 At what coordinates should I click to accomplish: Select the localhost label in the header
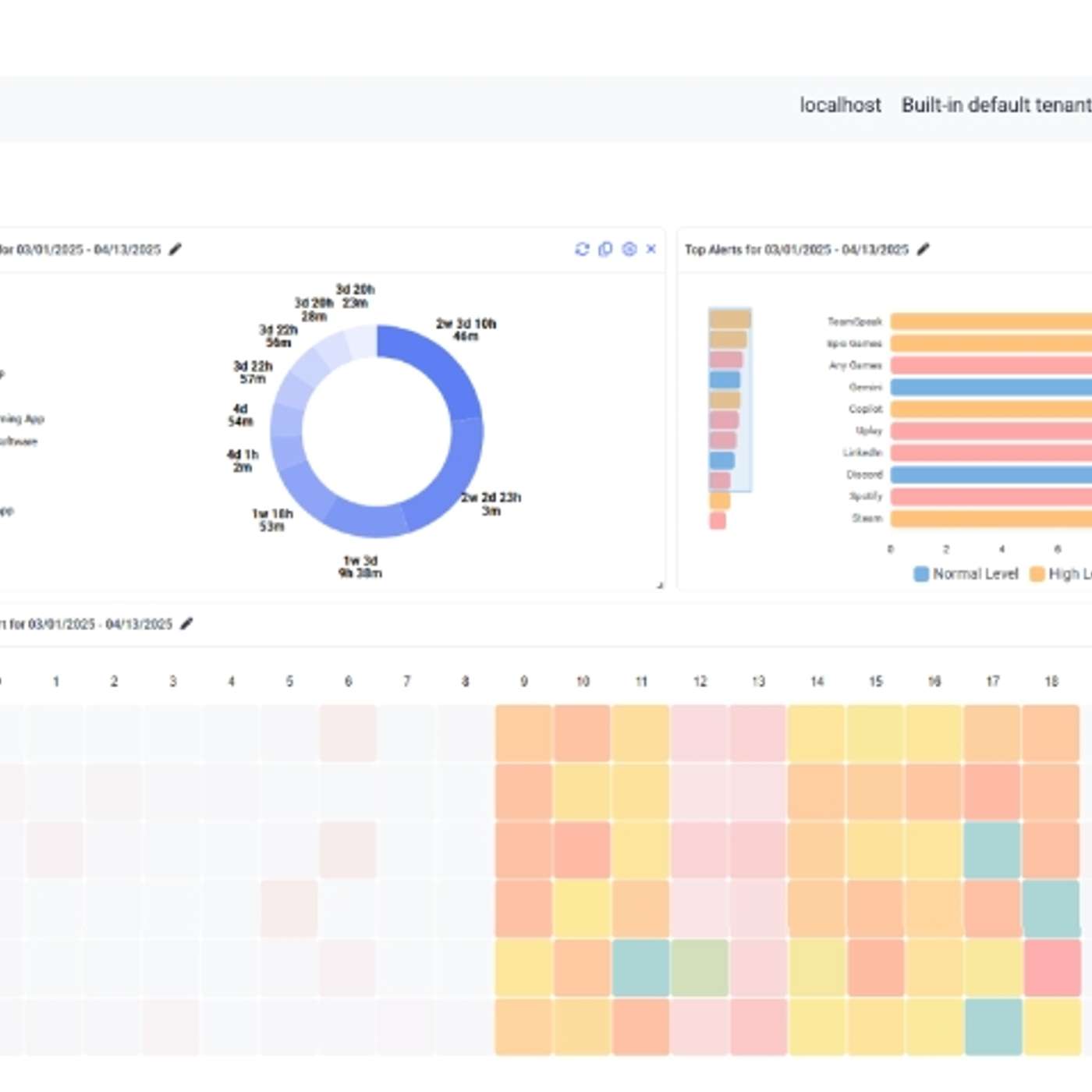[x=840, y=105]
